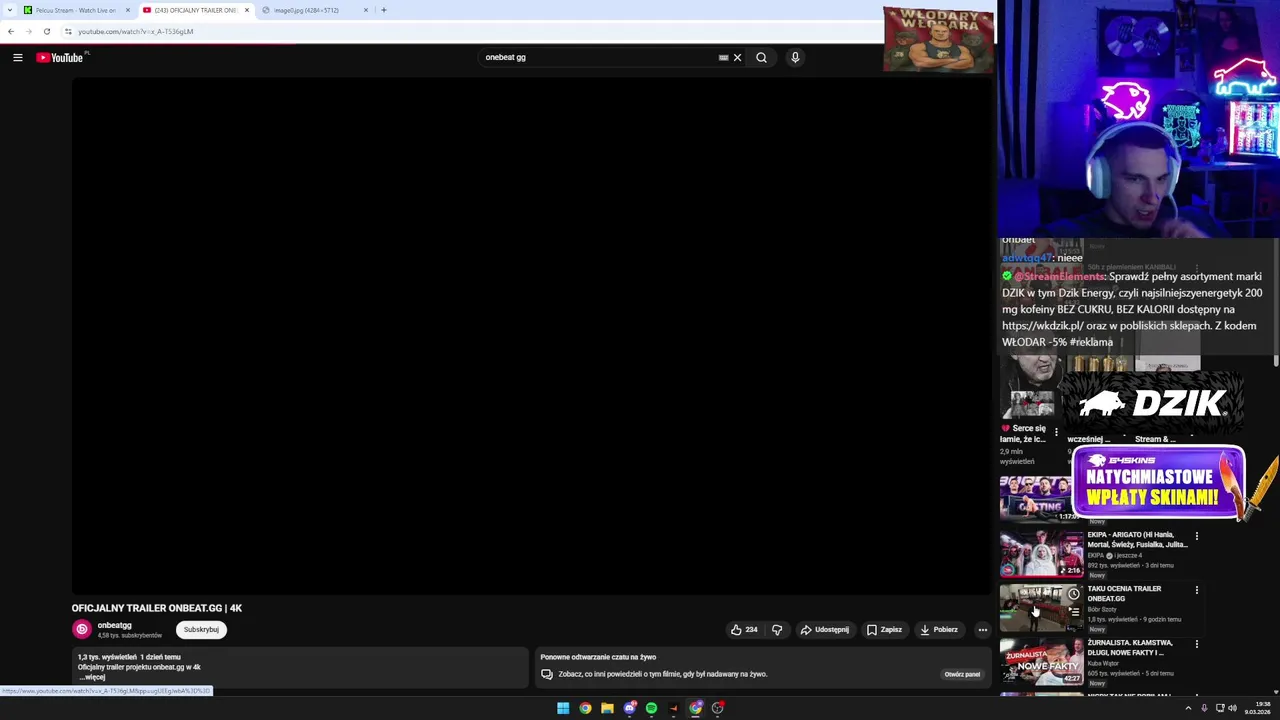Like the video with thumbs-up

[x=744, y=630]
